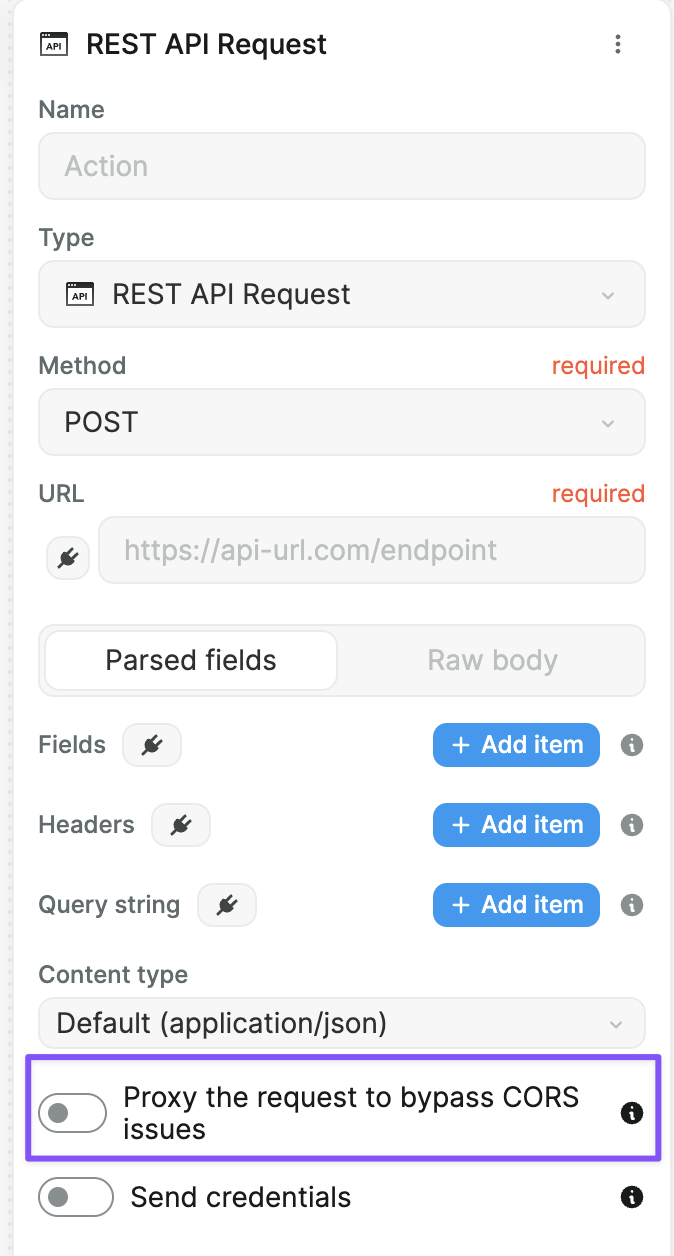Screen dimensions: 674x1256
Task: Add a Query string item
Action: [x=516, y=905]
